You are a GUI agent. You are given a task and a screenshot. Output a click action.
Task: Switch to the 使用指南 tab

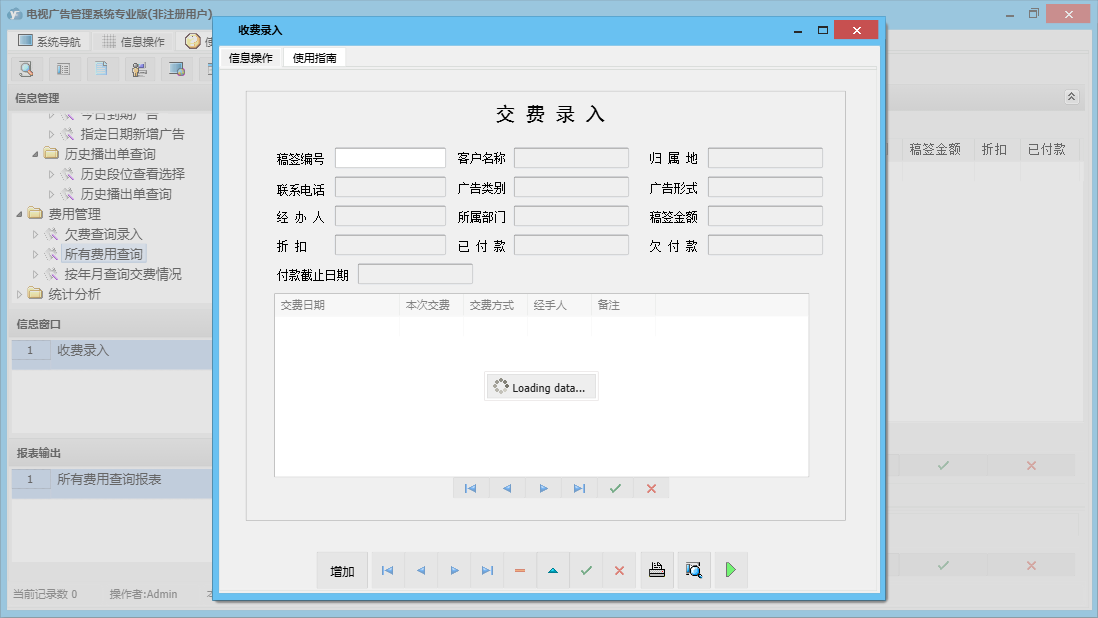[315, 57]
